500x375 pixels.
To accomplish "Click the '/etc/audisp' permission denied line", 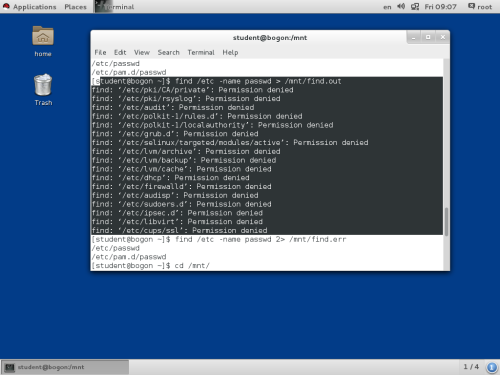I will point(175,195).
